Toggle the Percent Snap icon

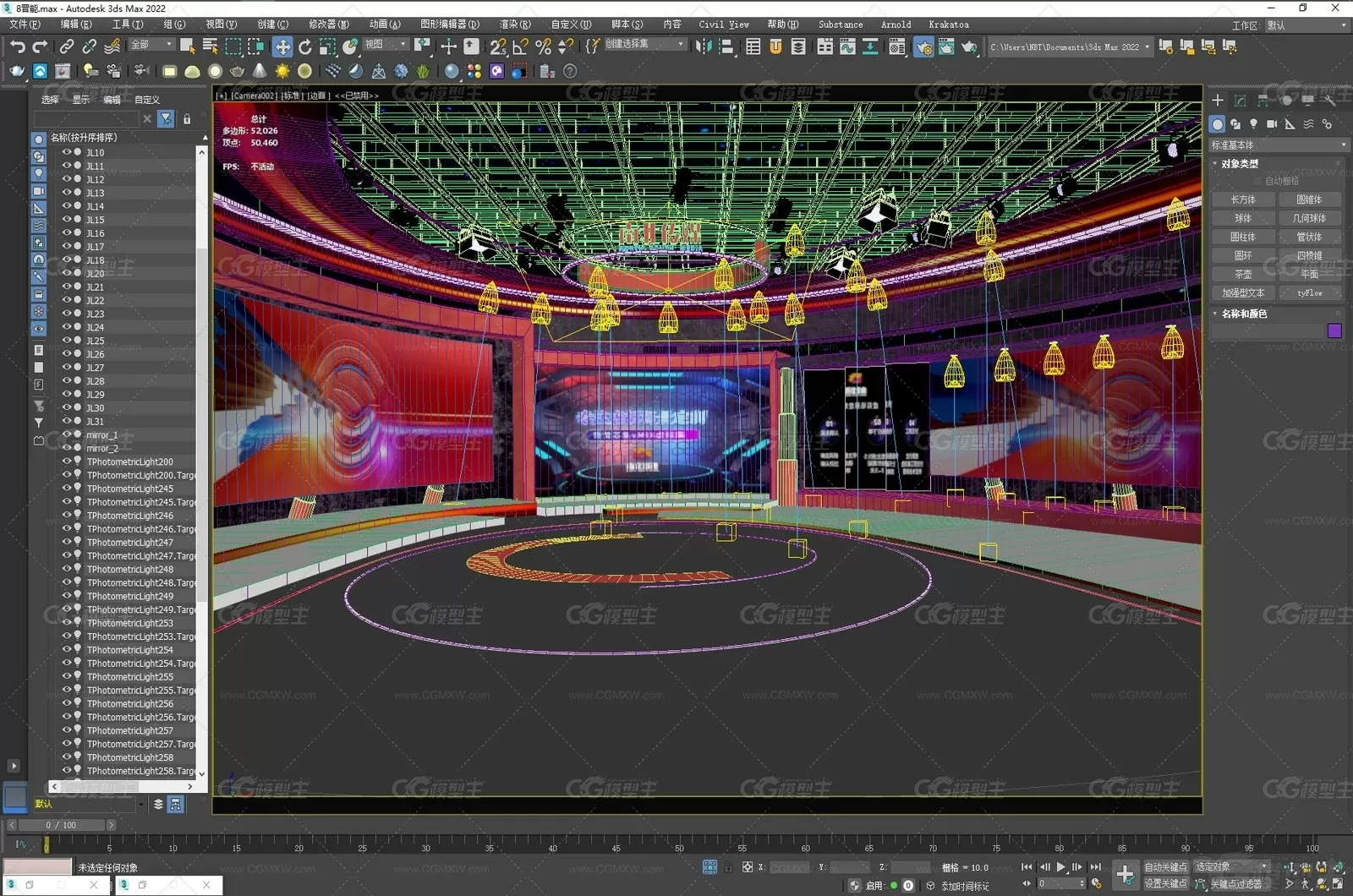point(544,46)
